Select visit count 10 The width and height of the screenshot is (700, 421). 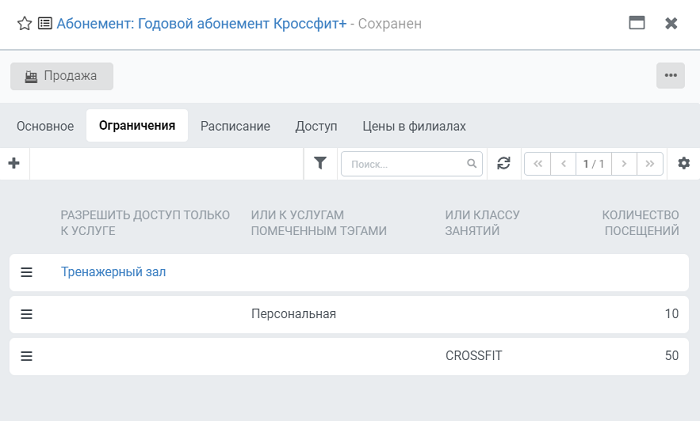click(x=671, y=314)
